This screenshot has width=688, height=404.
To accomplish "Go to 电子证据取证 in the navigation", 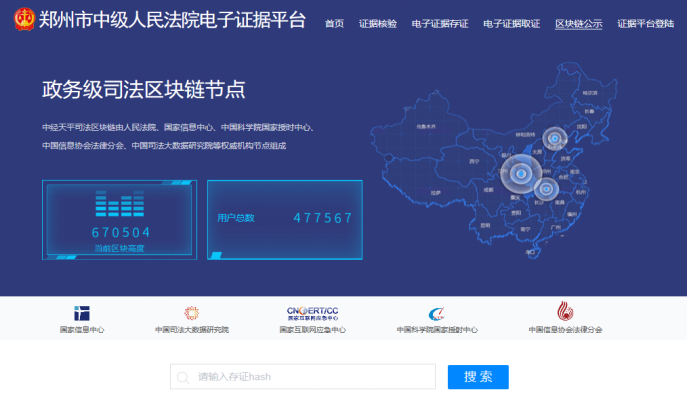I will (x=512, y=24).
